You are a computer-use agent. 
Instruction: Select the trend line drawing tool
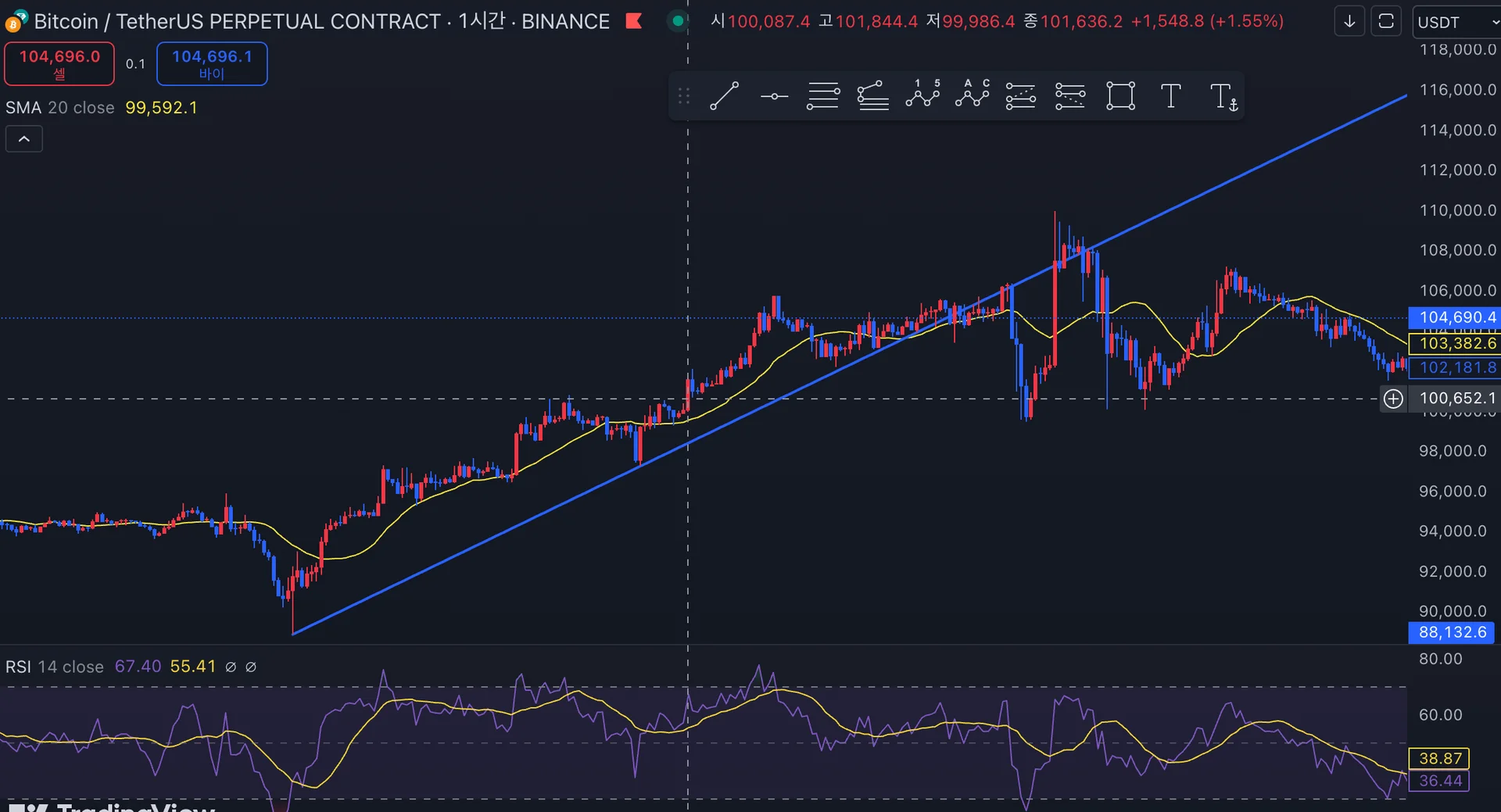point(724,96)
